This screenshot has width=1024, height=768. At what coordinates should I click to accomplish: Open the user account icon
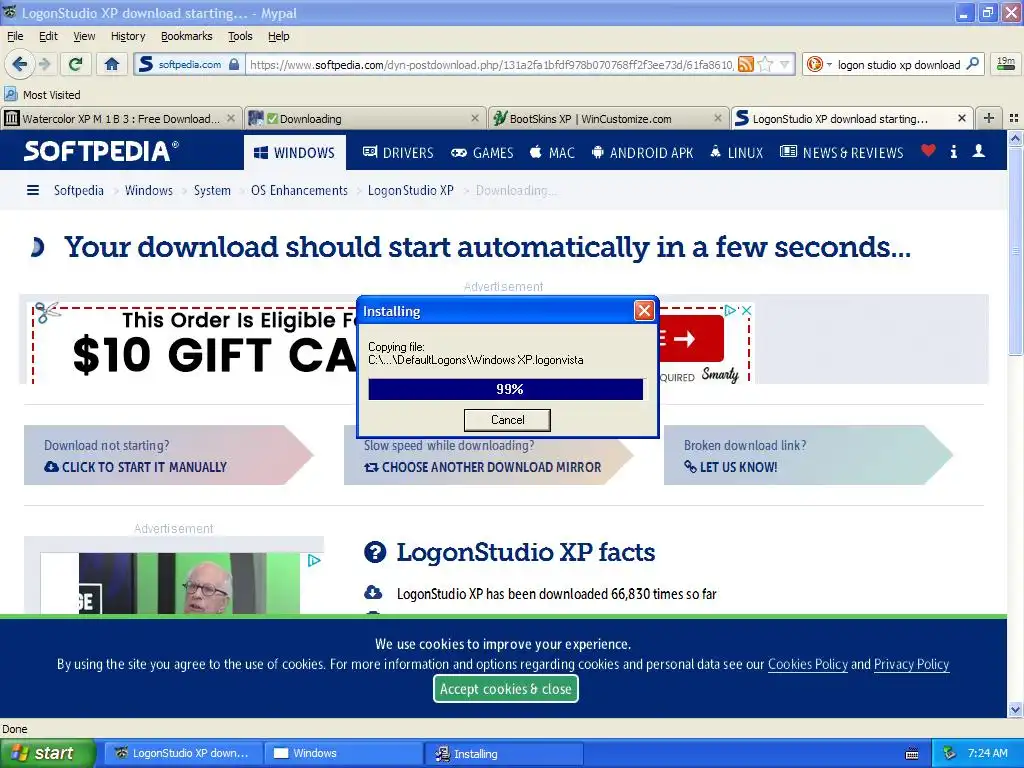(x=978, y=152)
